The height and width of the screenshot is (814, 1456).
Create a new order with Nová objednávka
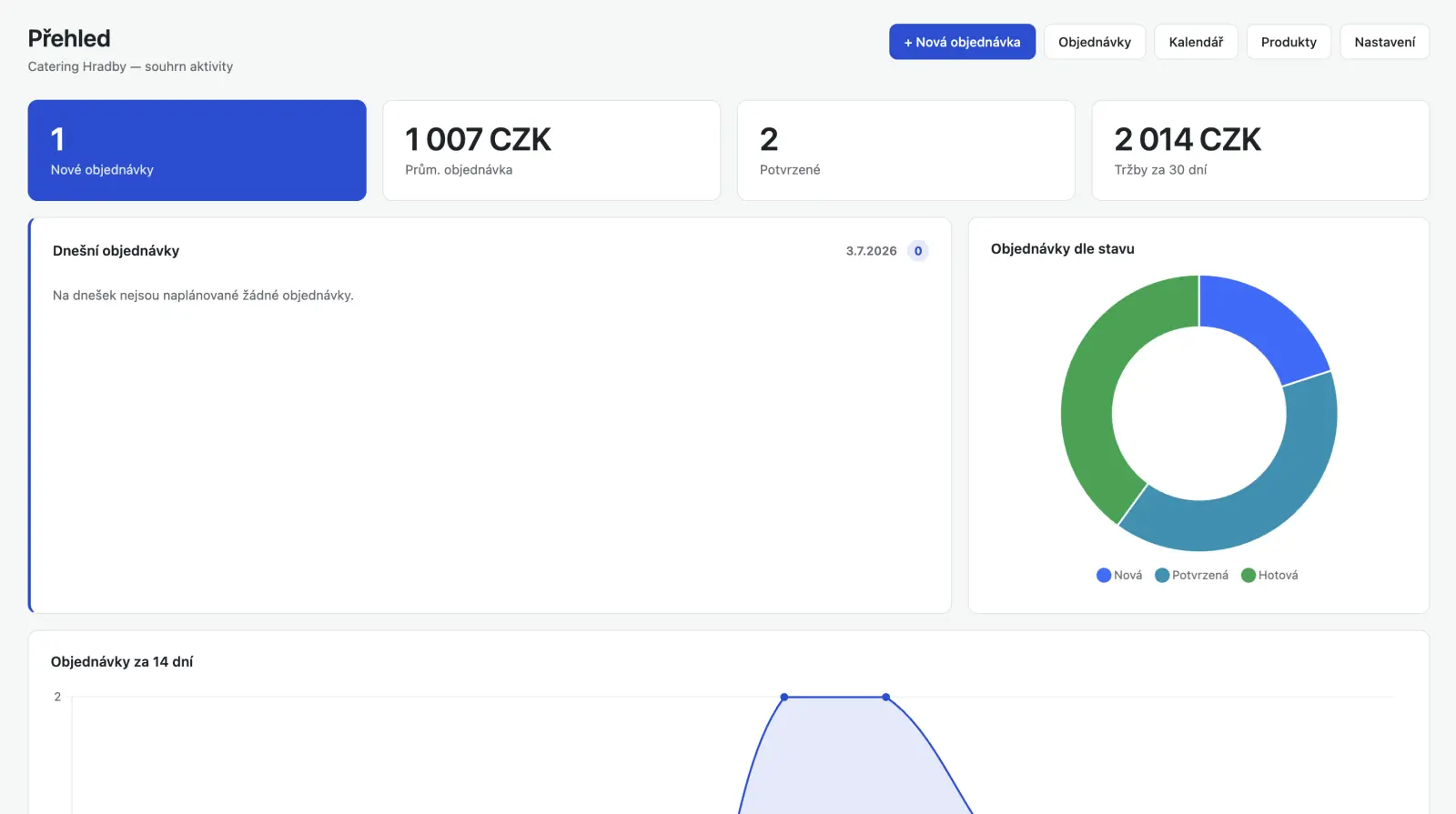[962, 42]
